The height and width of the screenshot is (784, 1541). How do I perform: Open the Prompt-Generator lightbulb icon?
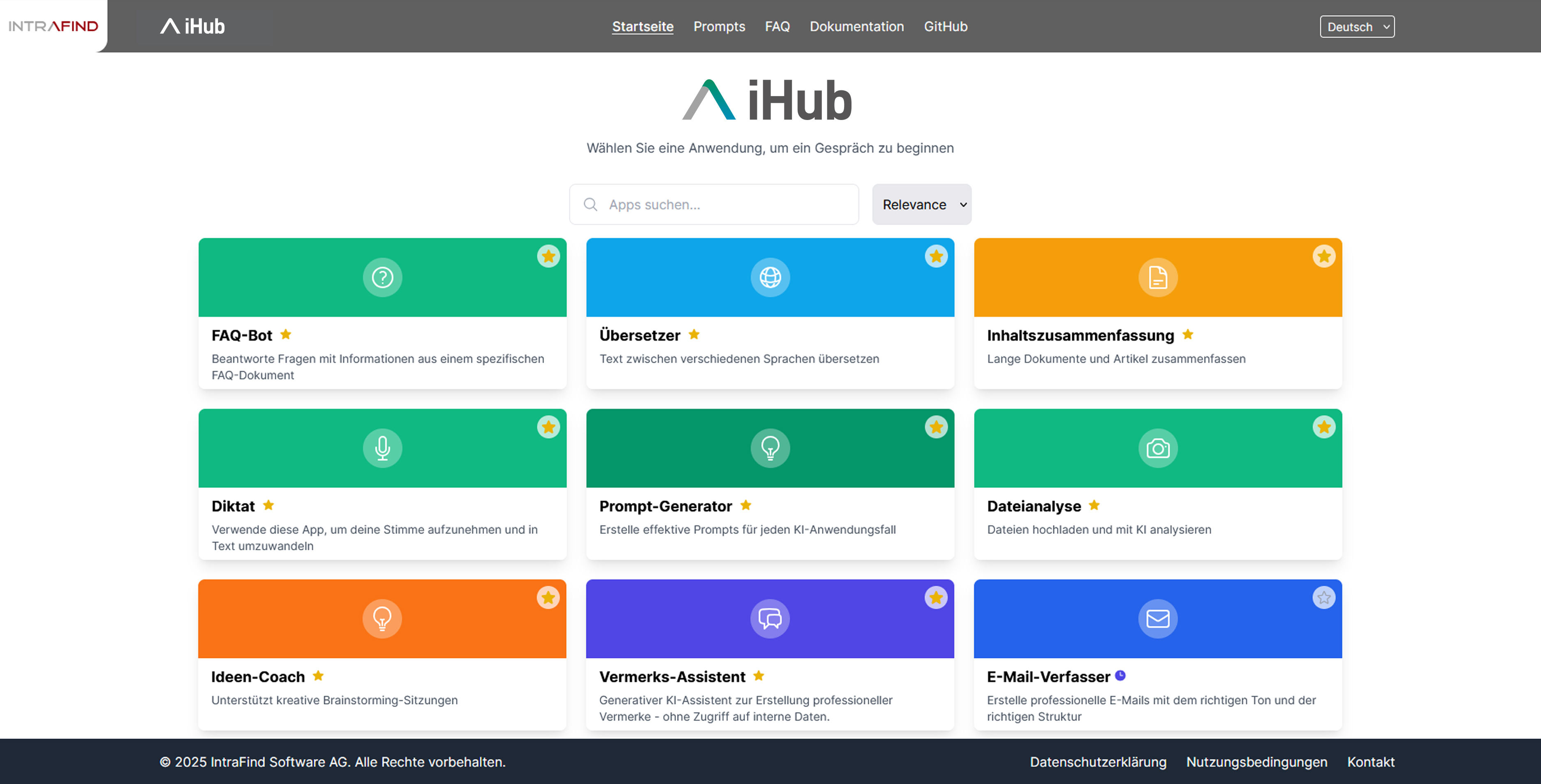(x=770, y=448)
